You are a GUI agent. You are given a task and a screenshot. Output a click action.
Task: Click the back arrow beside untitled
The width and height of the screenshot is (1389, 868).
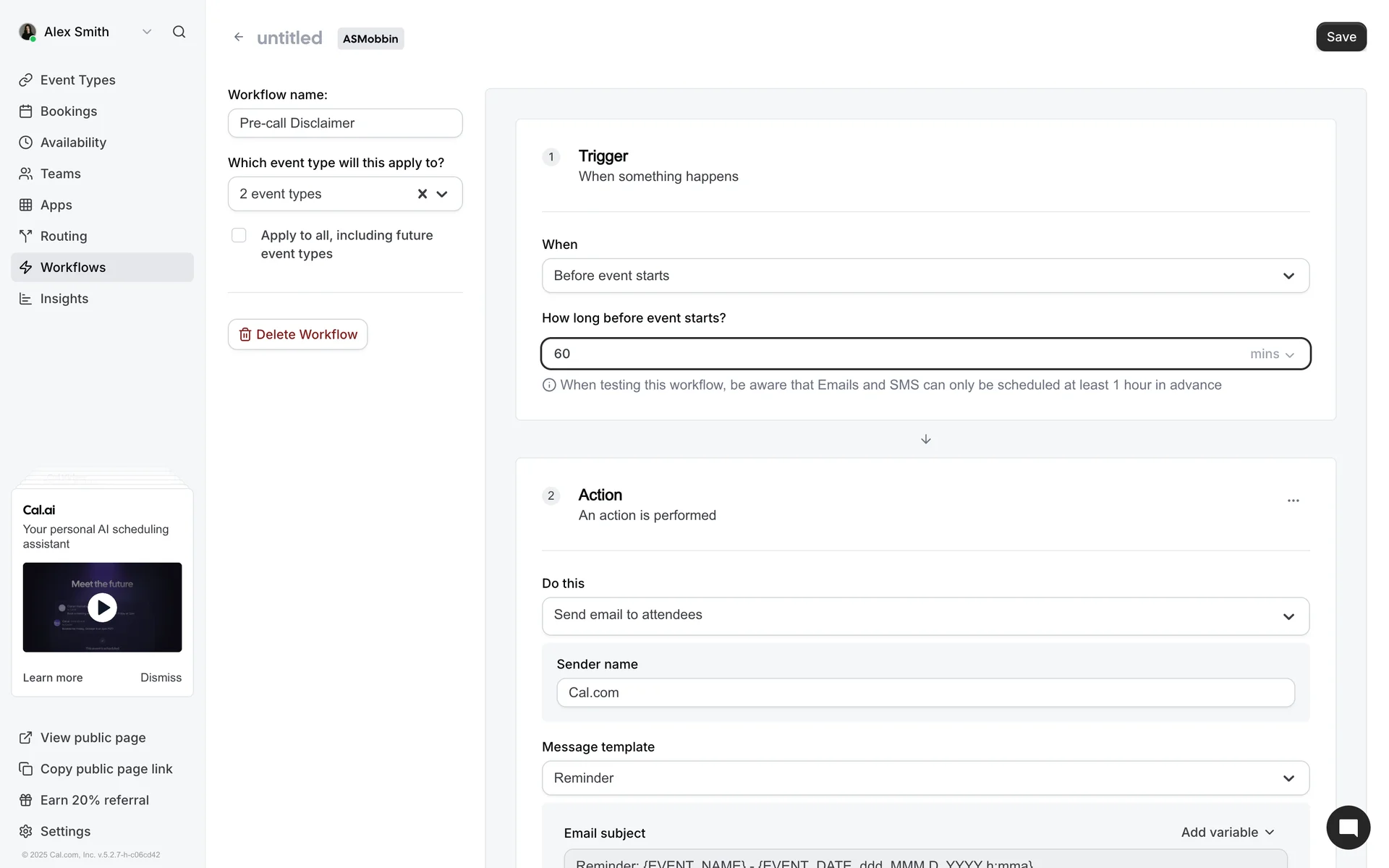(x=239, y=37)
